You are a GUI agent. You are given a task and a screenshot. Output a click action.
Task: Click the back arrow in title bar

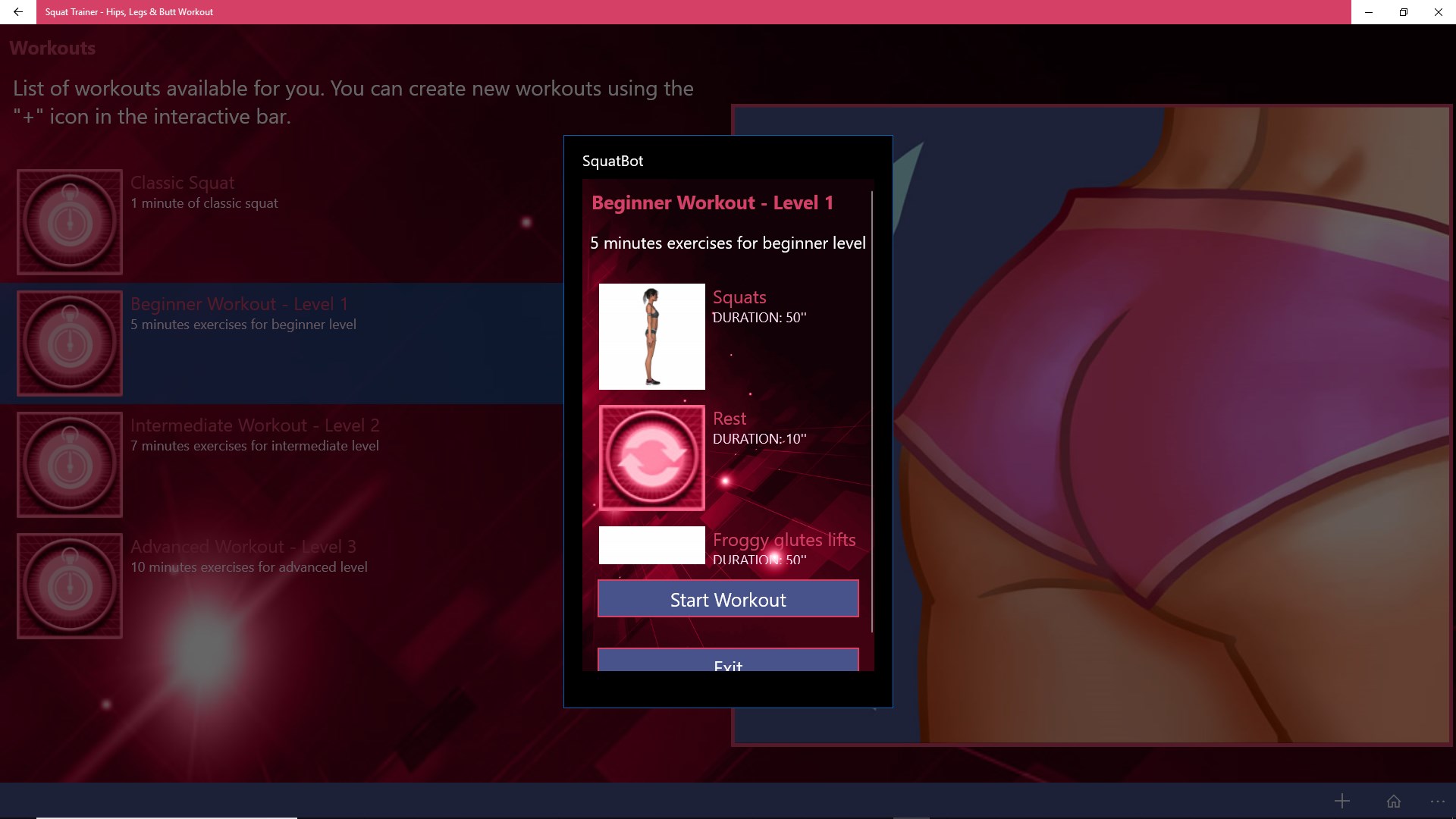18,12
